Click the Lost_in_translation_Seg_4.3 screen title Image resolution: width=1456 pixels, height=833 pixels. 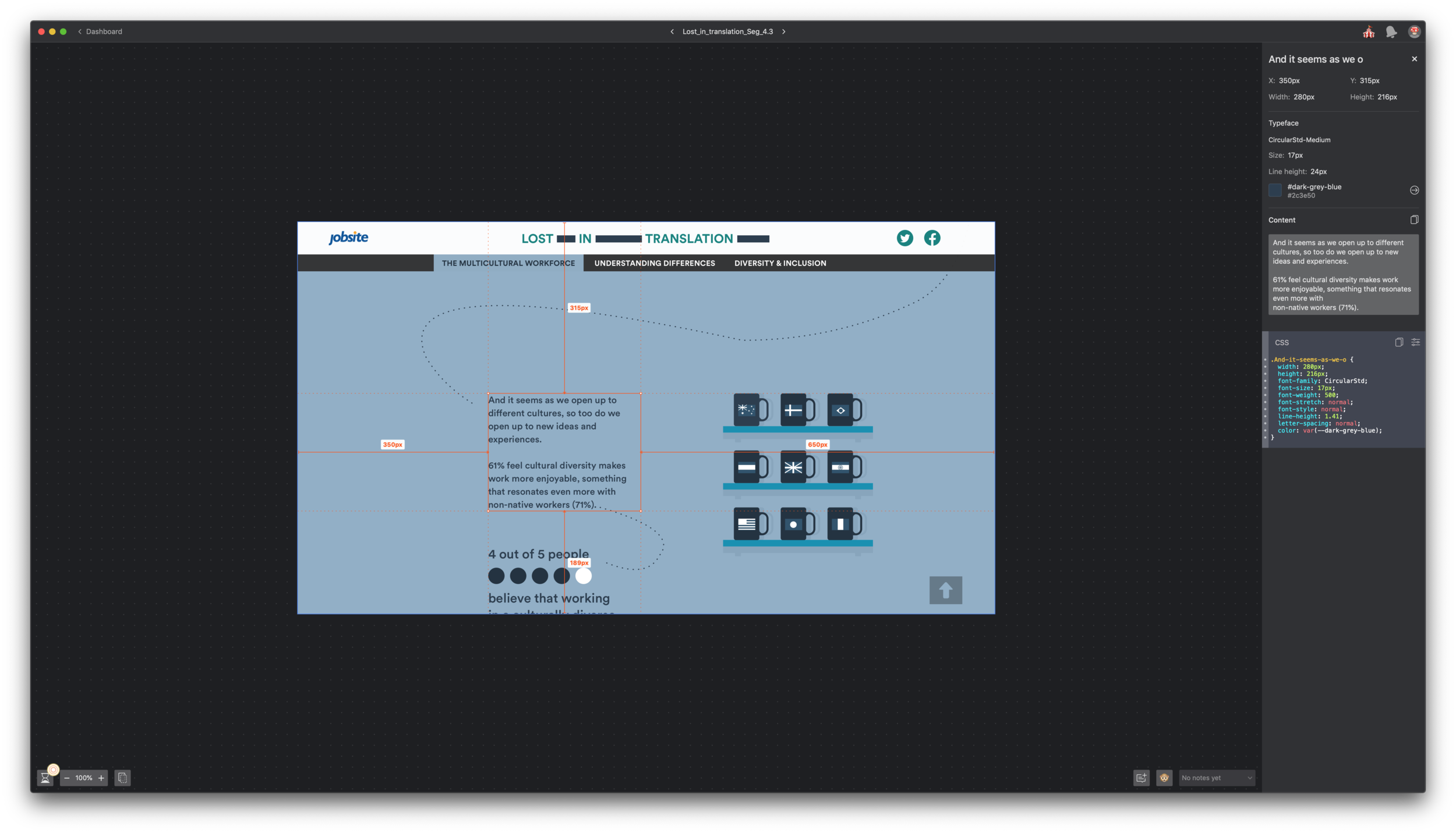click(x=727, y=31)
